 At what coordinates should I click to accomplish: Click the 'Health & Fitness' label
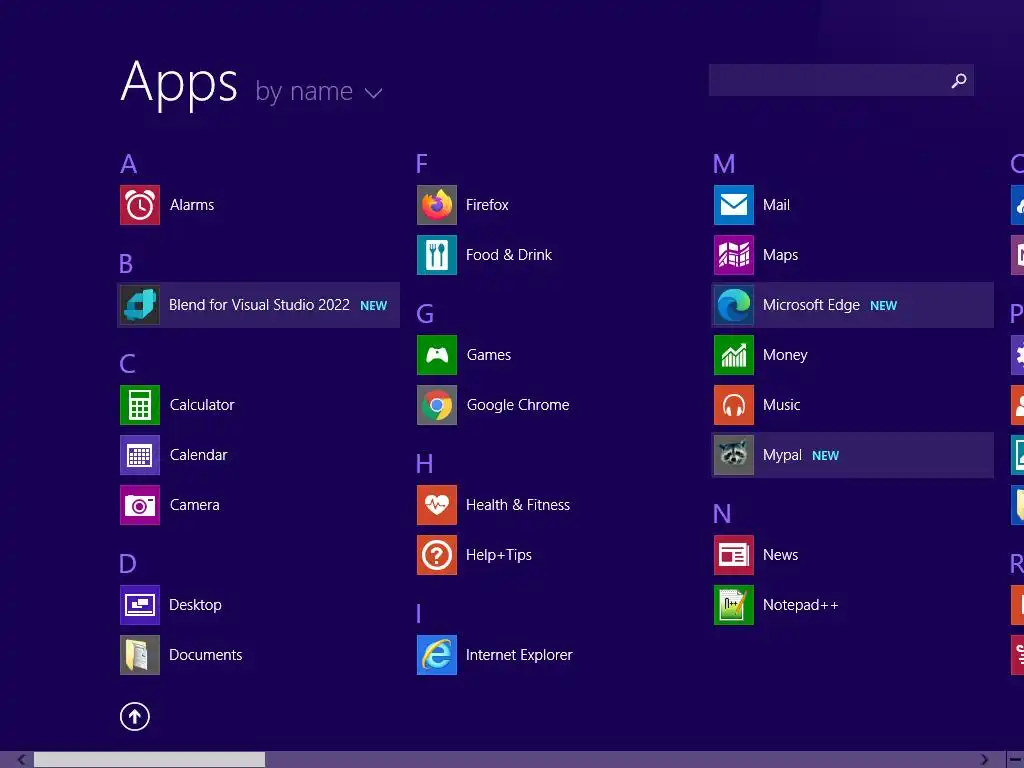coord(518,505)
